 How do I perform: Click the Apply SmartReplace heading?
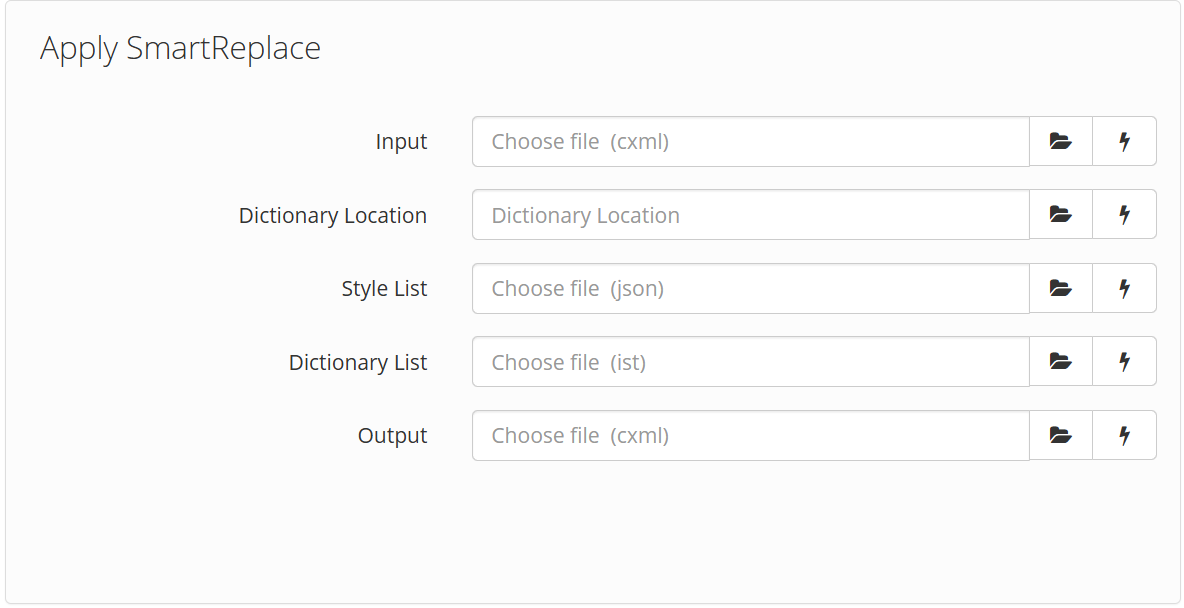point(180,47)
